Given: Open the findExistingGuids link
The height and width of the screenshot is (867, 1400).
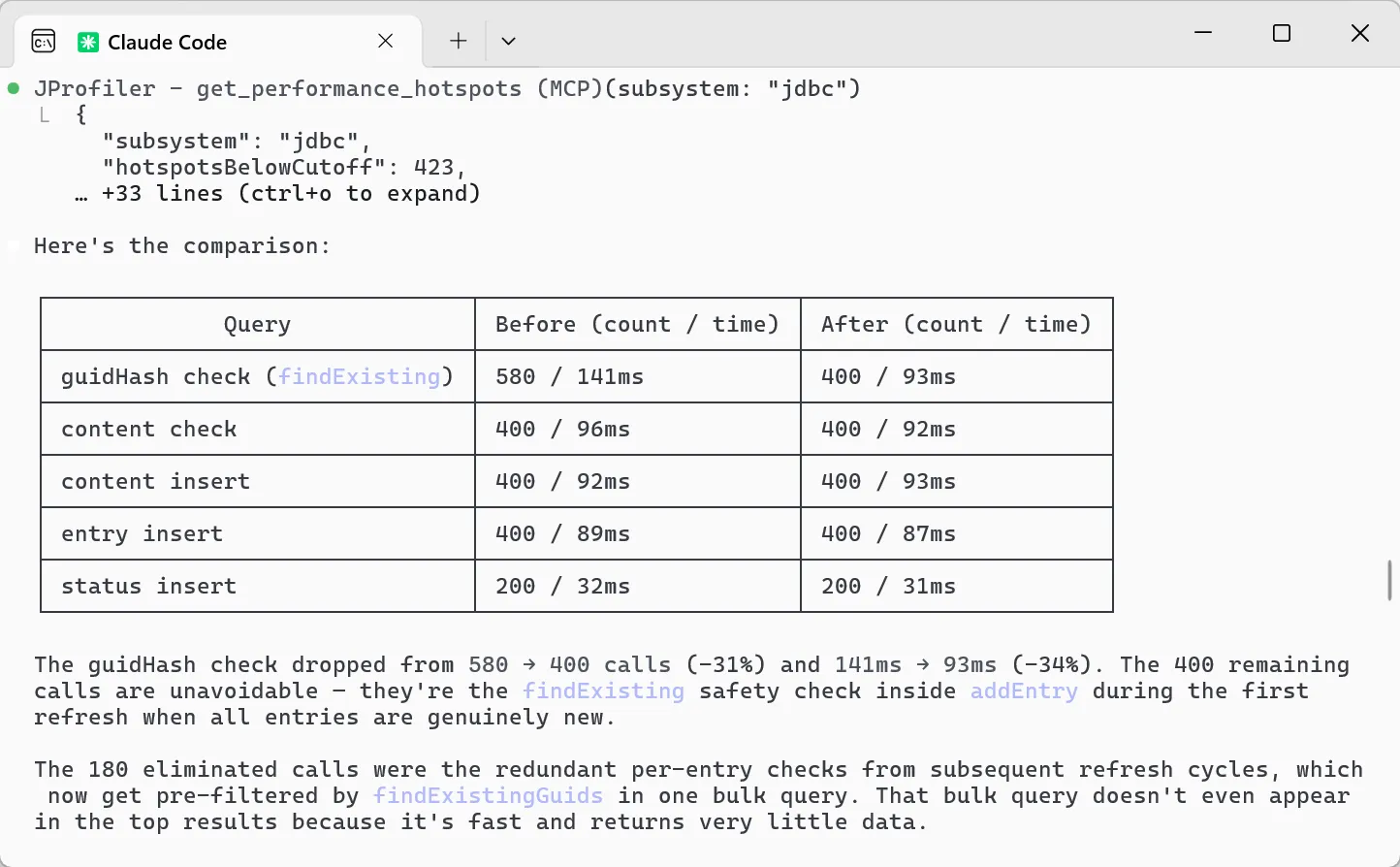Looking at the screenshot, I should (489, 795).
